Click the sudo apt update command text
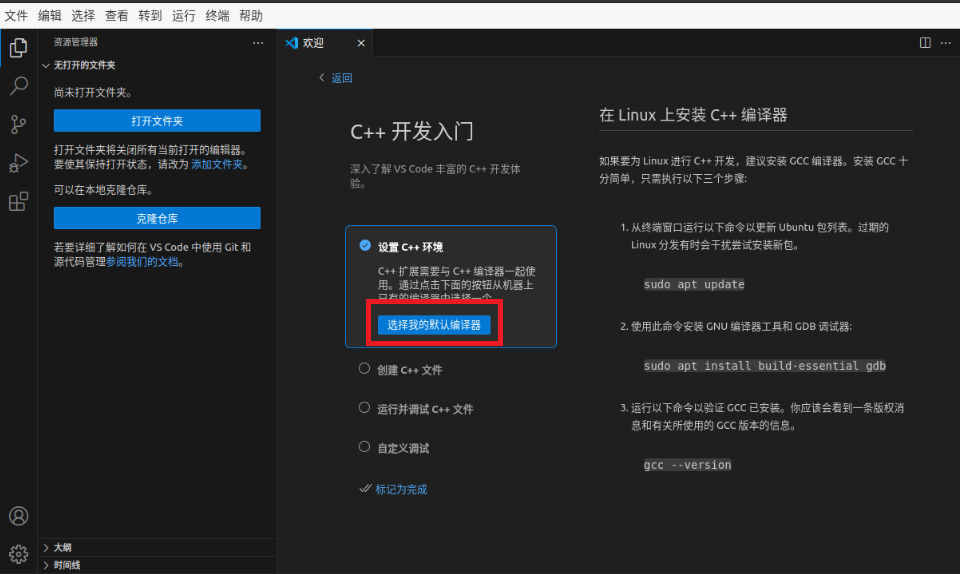Viewport: 960px width, 574px height. pos(694,284)
